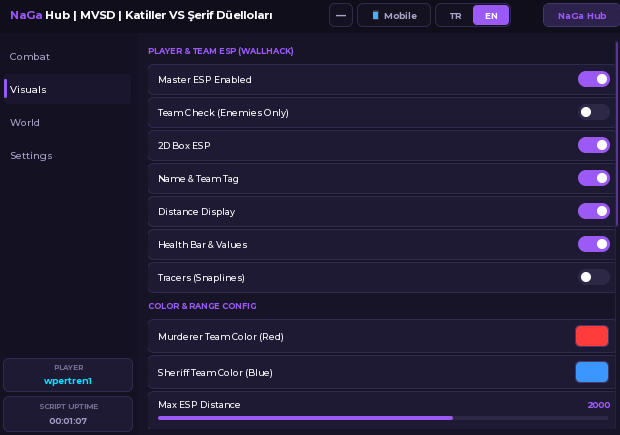620x435 pixels.
Task: Select the EN language option
Action: tap(491, 16)
